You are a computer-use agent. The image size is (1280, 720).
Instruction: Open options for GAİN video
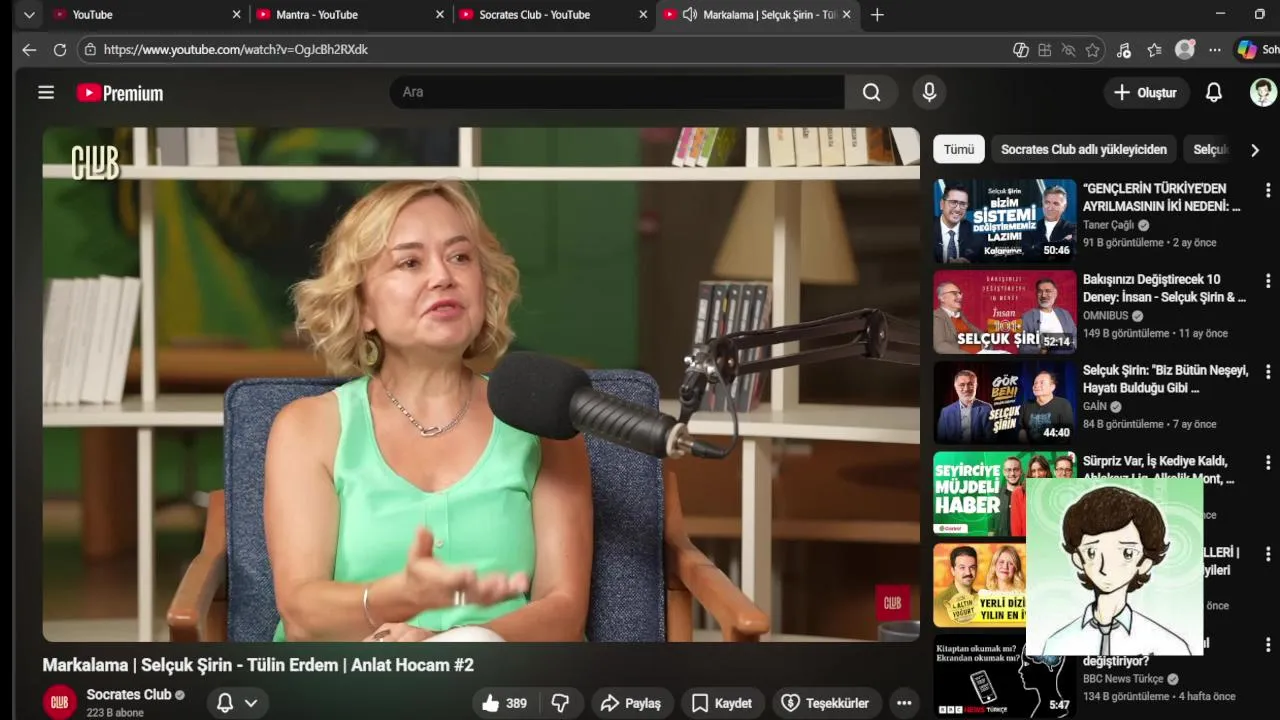click(x=1267, y=372)
